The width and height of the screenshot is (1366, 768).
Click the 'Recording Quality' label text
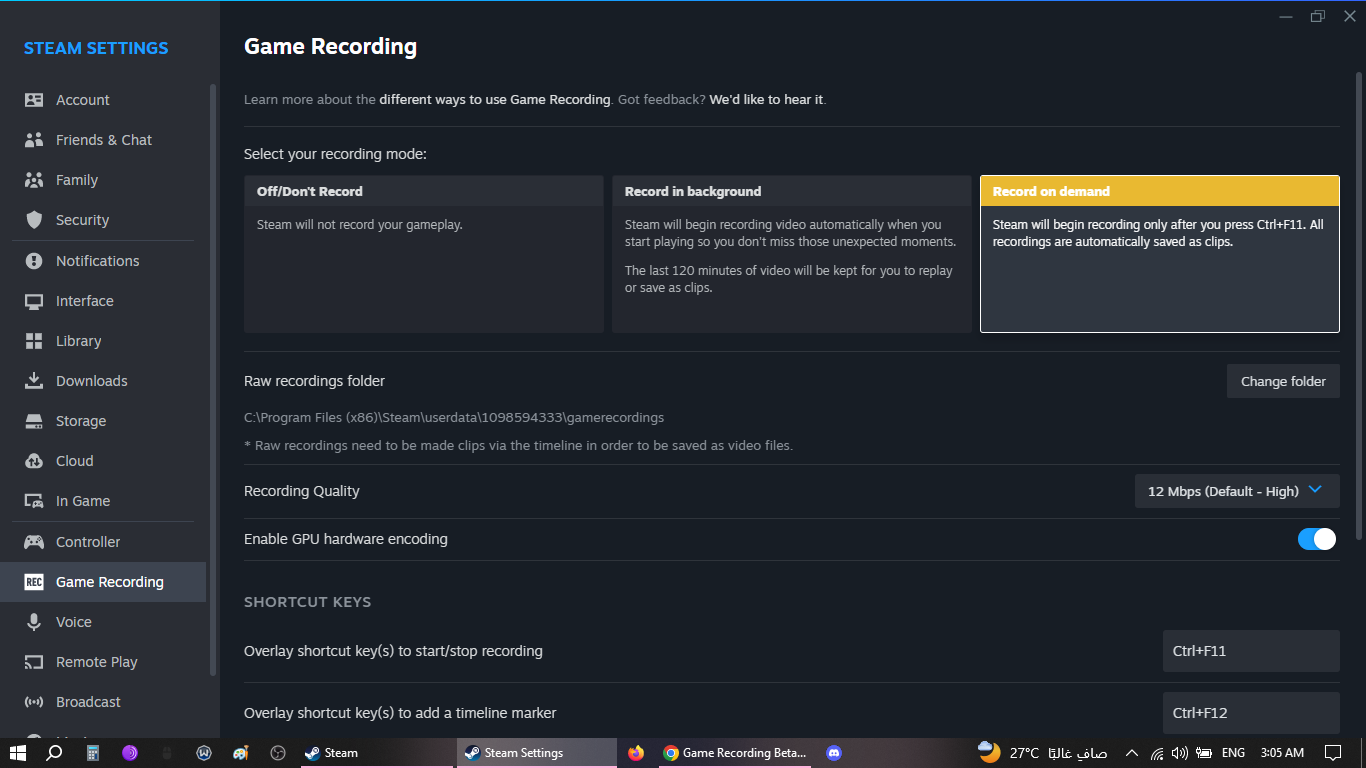pyautogui.click(x=301, y=491)
